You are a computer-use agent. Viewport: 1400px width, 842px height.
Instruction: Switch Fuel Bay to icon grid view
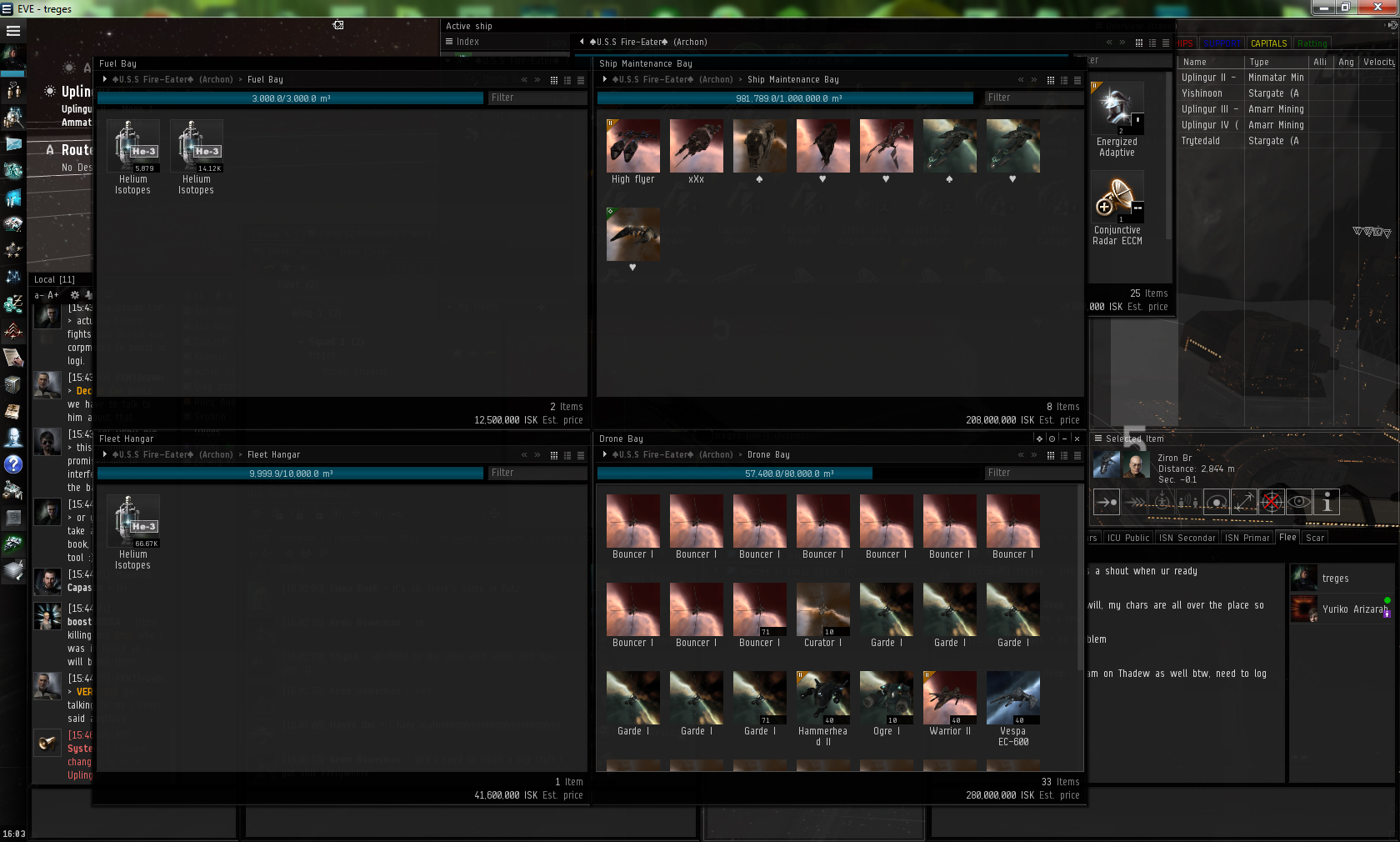coord(554,80)
